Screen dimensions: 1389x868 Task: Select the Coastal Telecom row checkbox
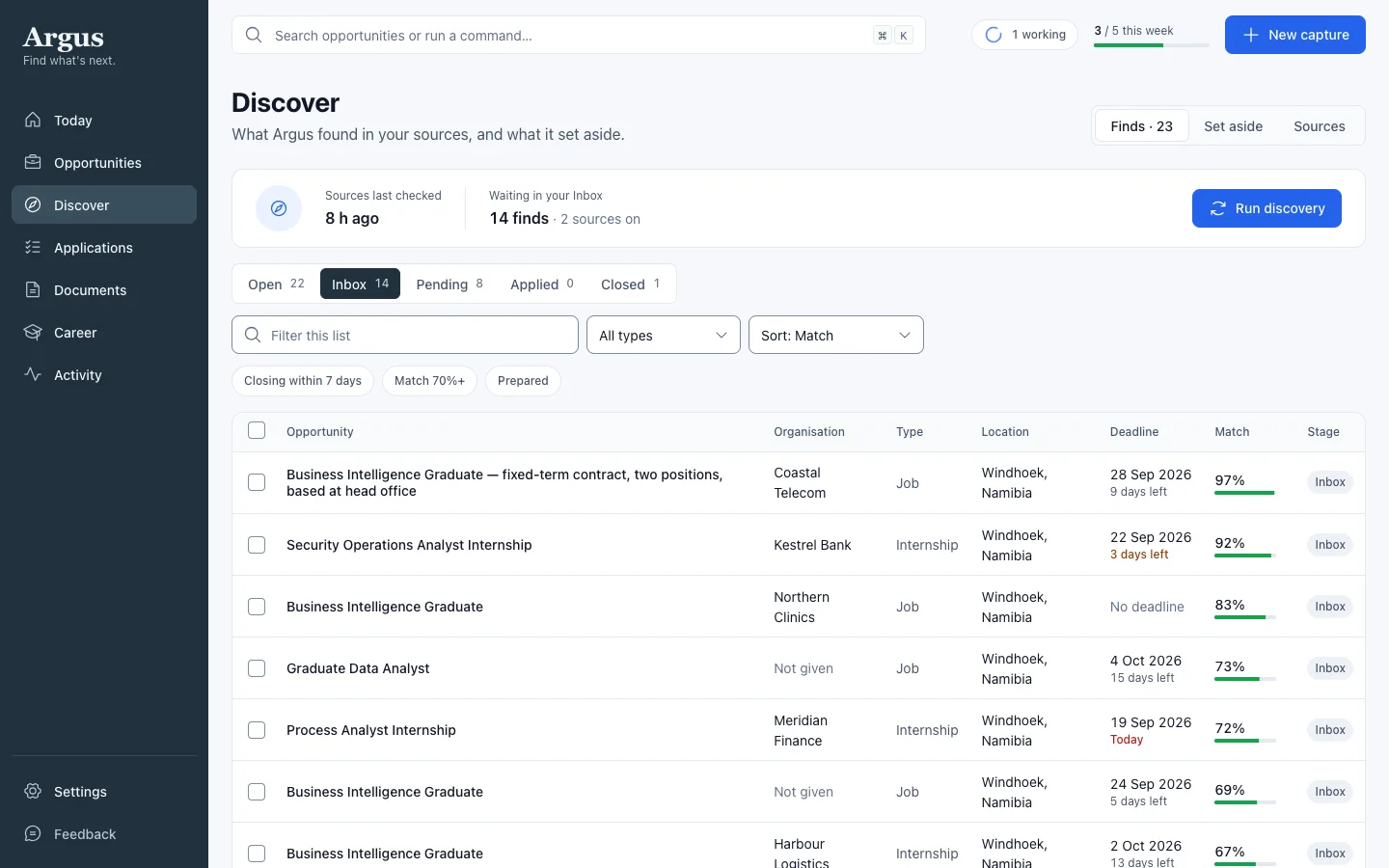(x=257, y=482)
